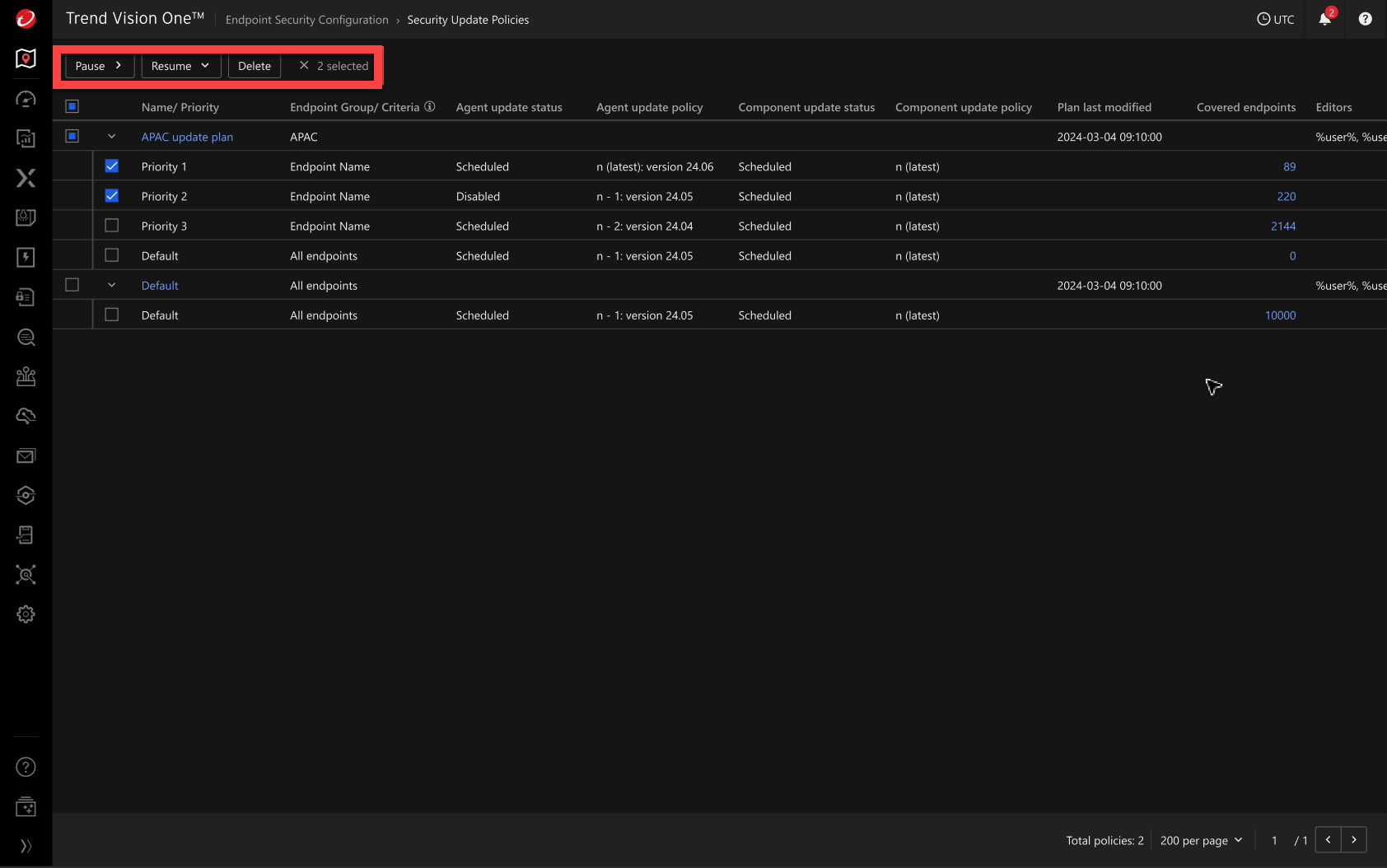Collapse the APAC update plan row

(x=112, y=137)
